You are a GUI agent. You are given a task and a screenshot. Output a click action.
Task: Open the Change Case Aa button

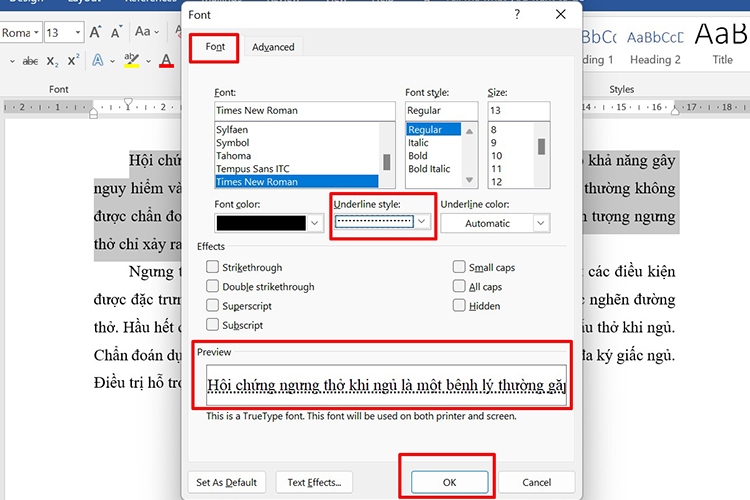(x=143, y=32)
